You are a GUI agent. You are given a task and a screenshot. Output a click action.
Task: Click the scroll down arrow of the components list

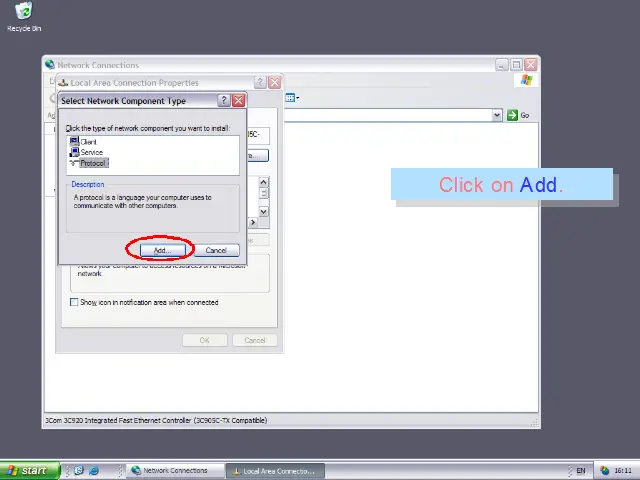point(264,211)
